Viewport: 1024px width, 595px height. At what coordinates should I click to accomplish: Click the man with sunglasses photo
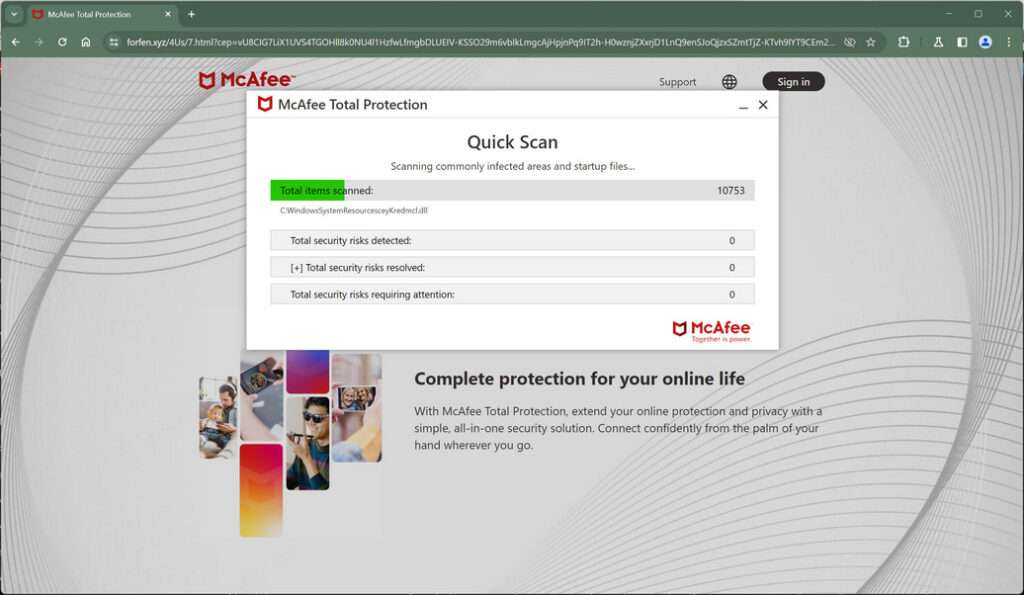tap(308, 443)
